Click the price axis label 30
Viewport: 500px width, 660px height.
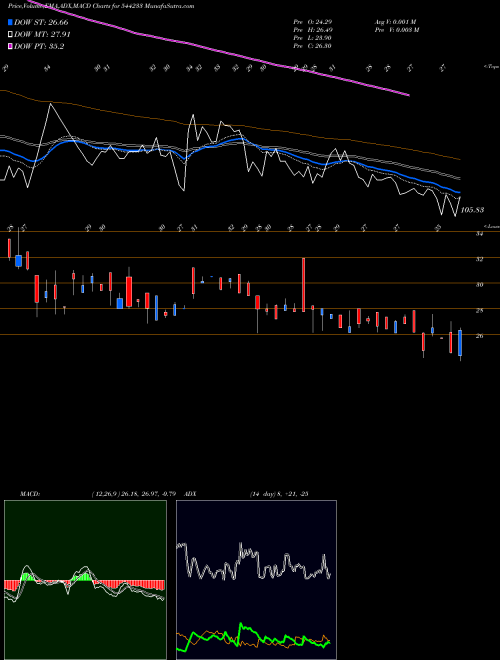pos(479,285)
